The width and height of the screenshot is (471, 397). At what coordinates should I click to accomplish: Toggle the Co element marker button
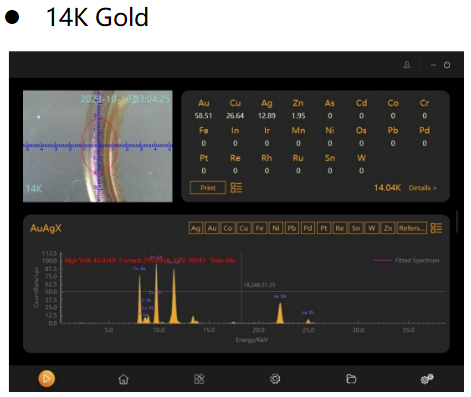228,228
